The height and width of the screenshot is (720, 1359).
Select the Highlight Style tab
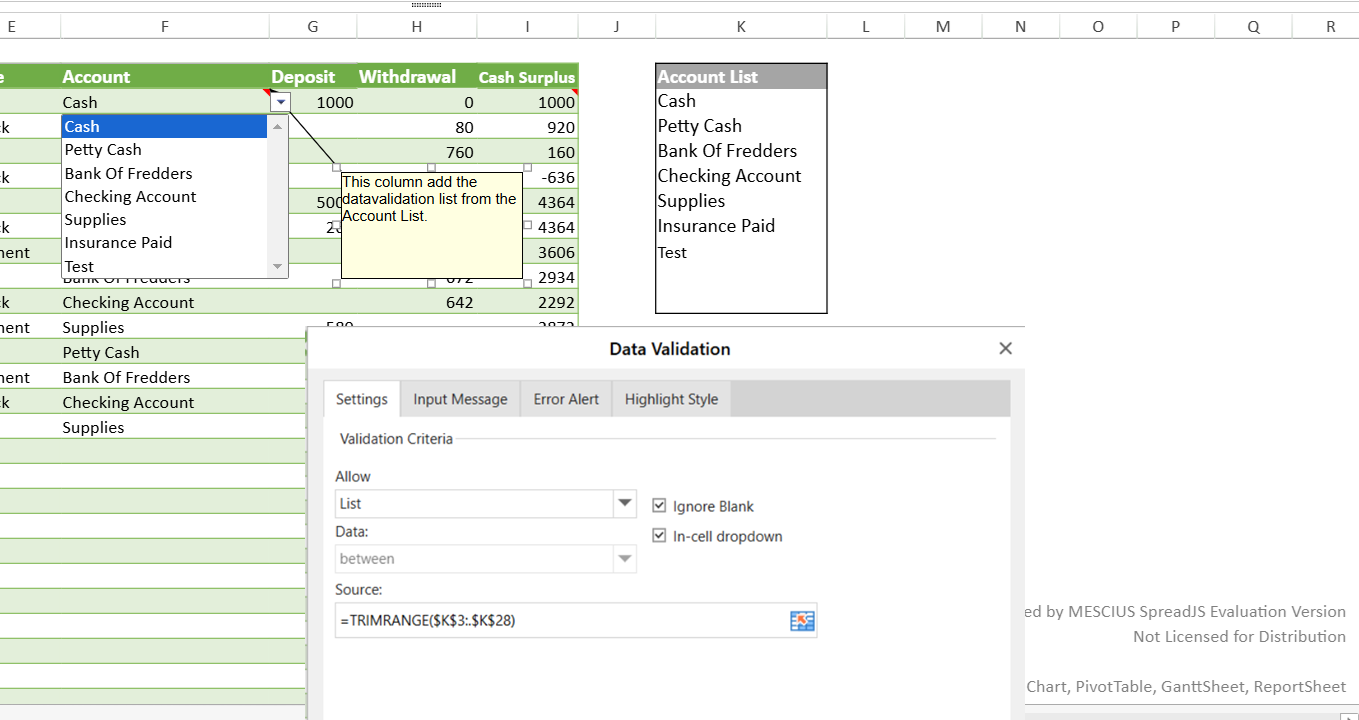tap(671, 399)
